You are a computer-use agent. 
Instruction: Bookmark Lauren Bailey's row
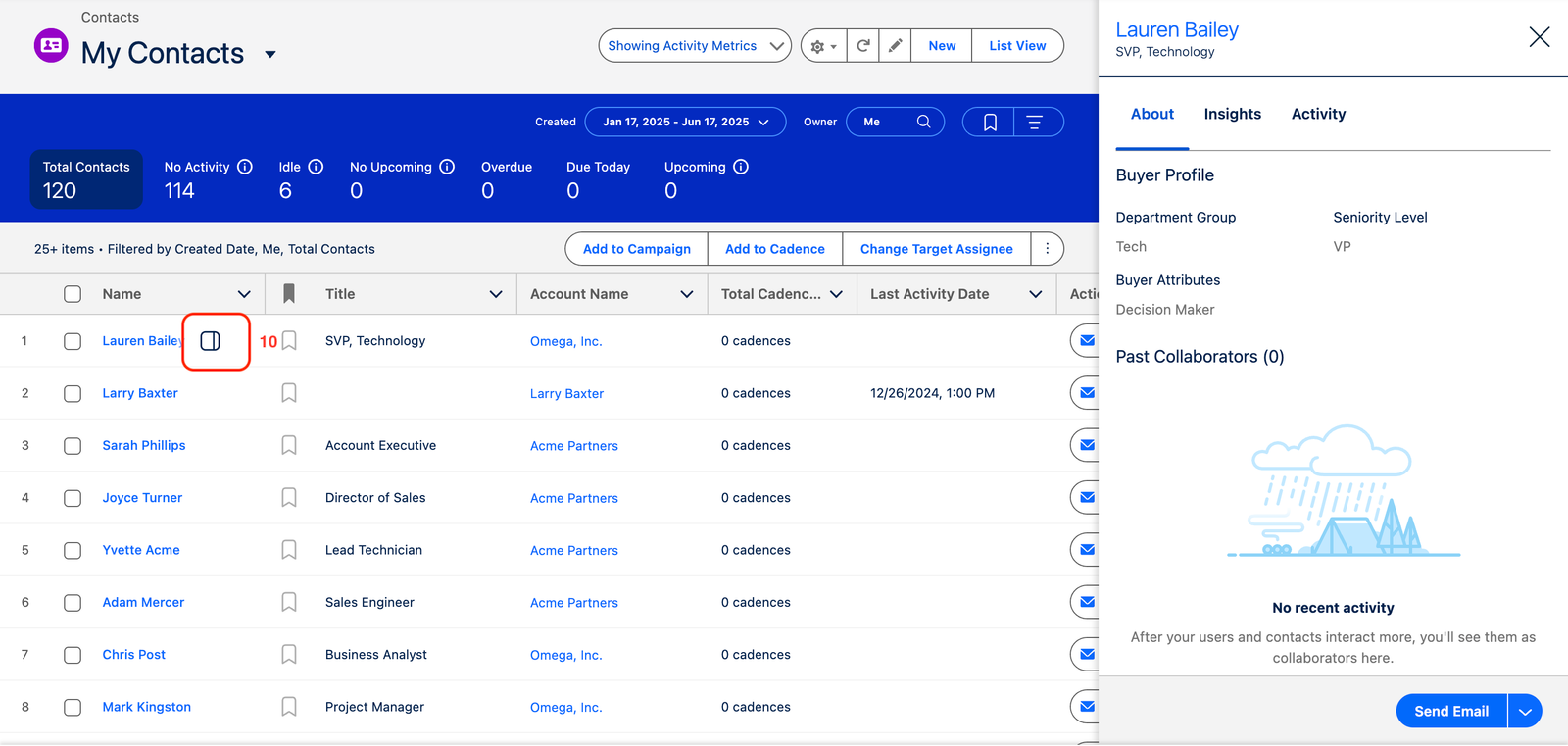[289, 341]
